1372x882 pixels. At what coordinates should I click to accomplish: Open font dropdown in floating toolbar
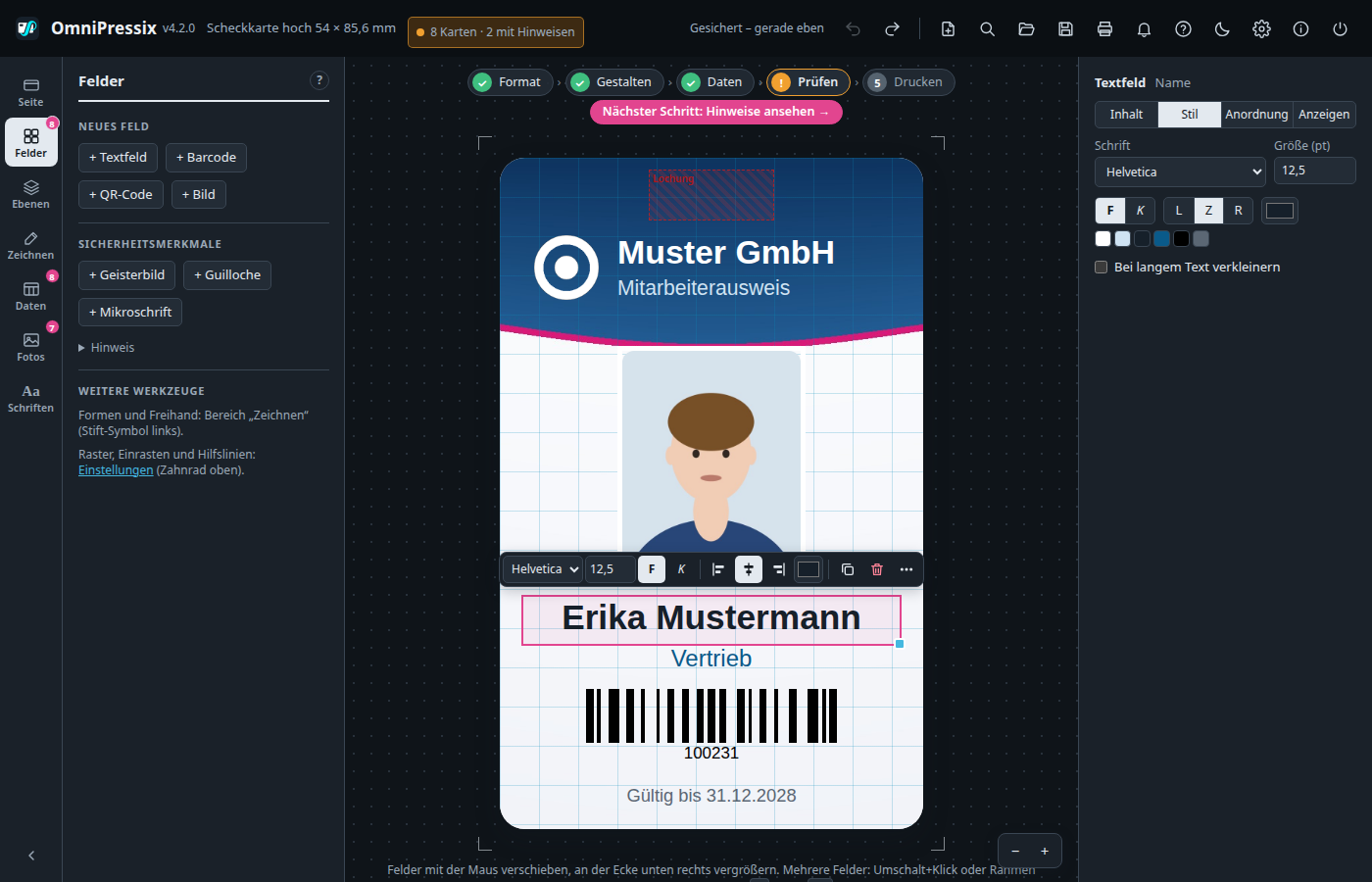click(544, 569)
